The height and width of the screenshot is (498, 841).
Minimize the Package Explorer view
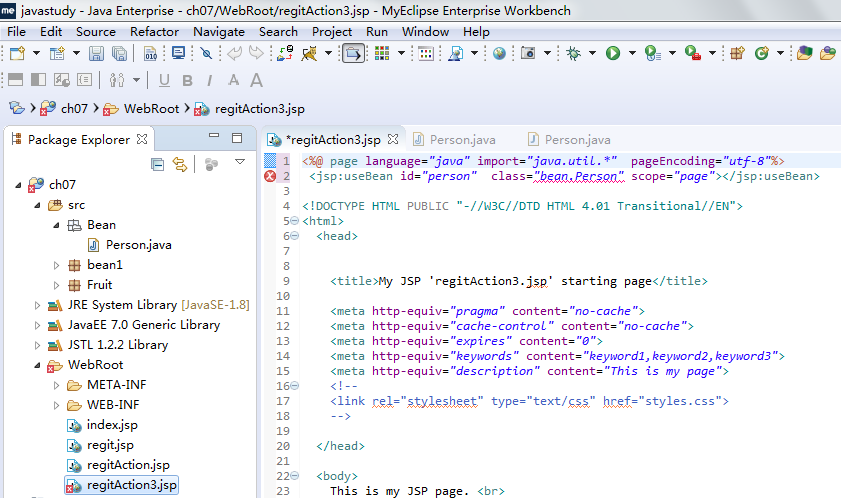214,136
